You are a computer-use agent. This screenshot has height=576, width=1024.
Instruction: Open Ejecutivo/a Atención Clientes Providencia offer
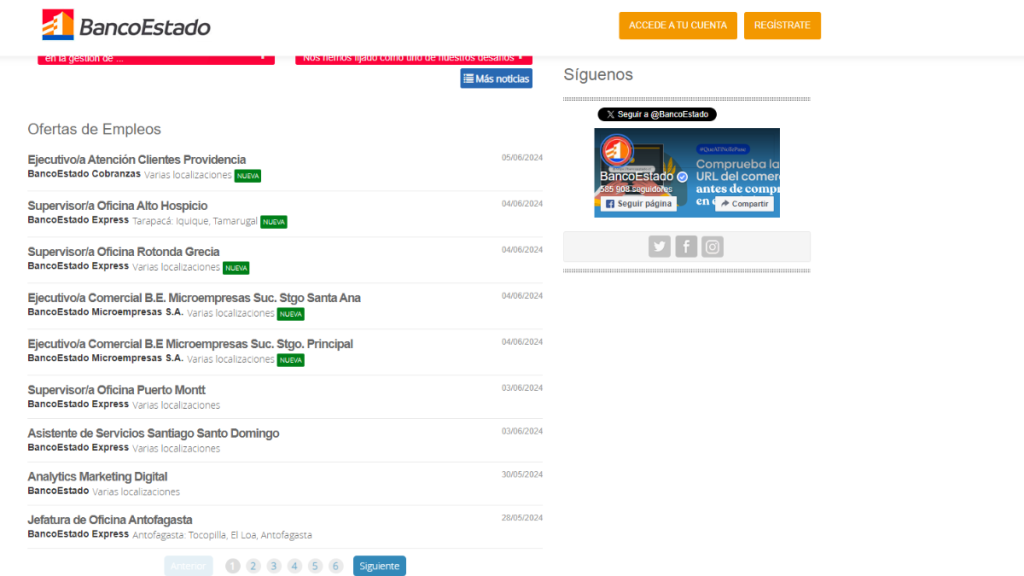(136, 159)
